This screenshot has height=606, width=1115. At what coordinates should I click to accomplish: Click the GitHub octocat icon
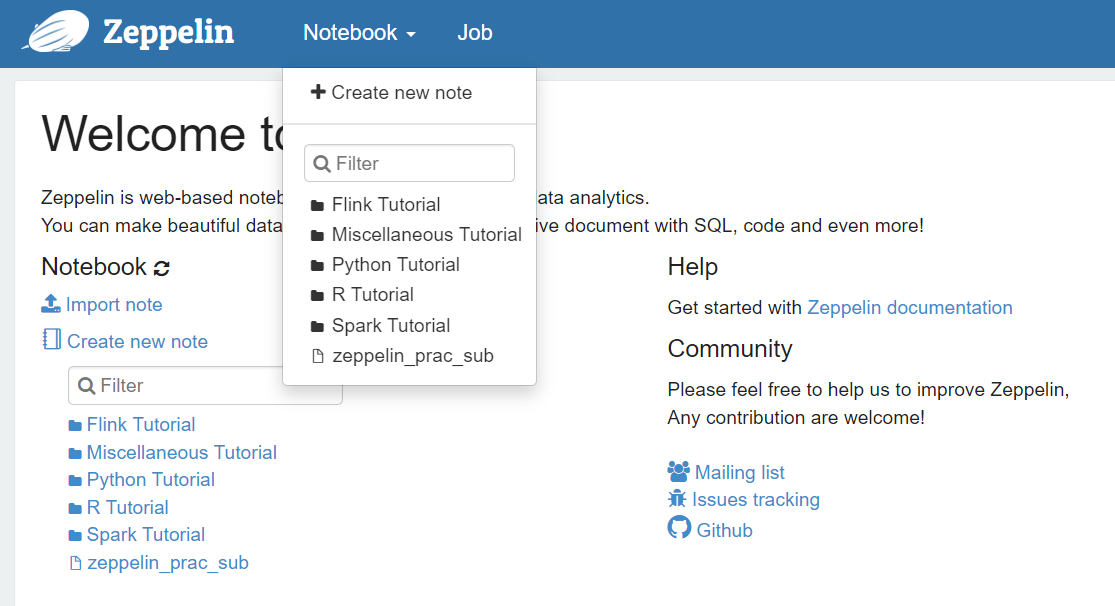(x=679, y=527)
